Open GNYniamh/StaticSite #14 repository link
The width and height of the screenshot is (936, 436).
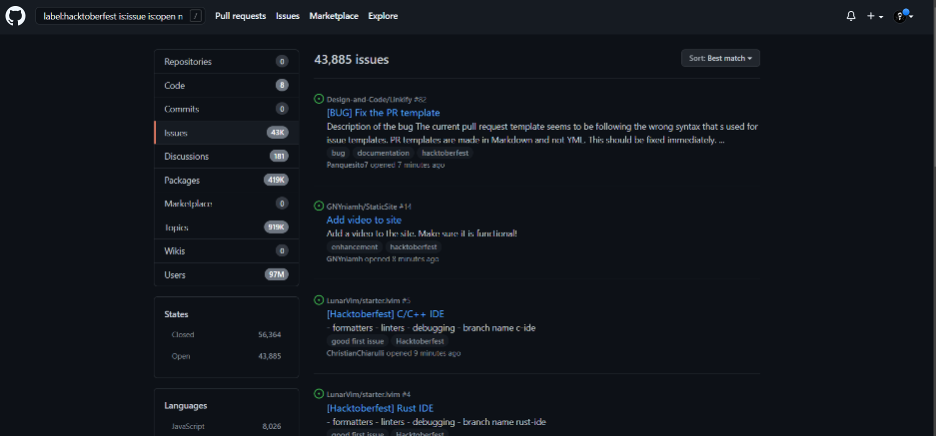click(x=369, y=206)
